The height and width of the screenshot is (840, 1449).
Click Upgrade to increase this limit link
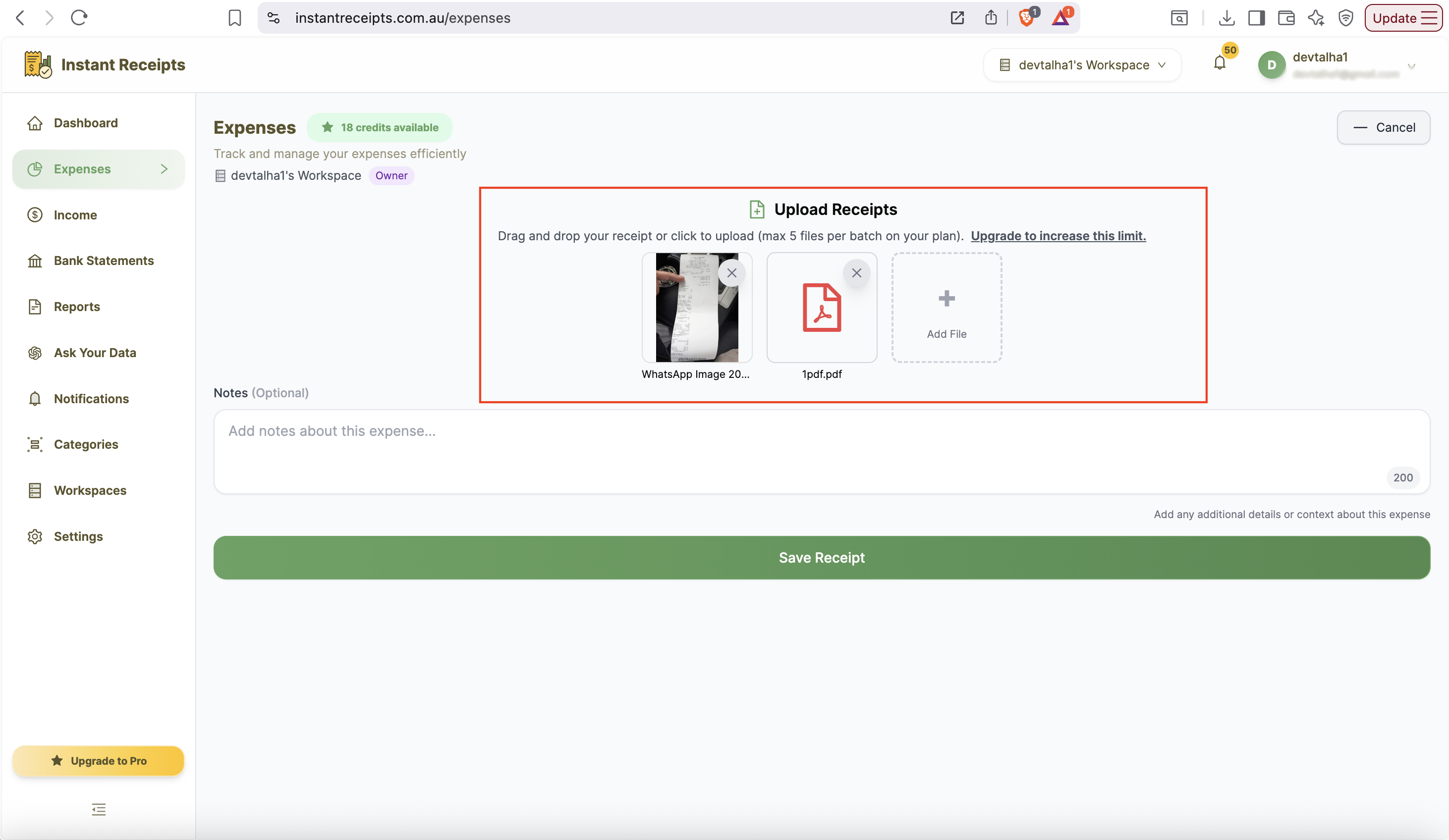(x=1058, y=236)
